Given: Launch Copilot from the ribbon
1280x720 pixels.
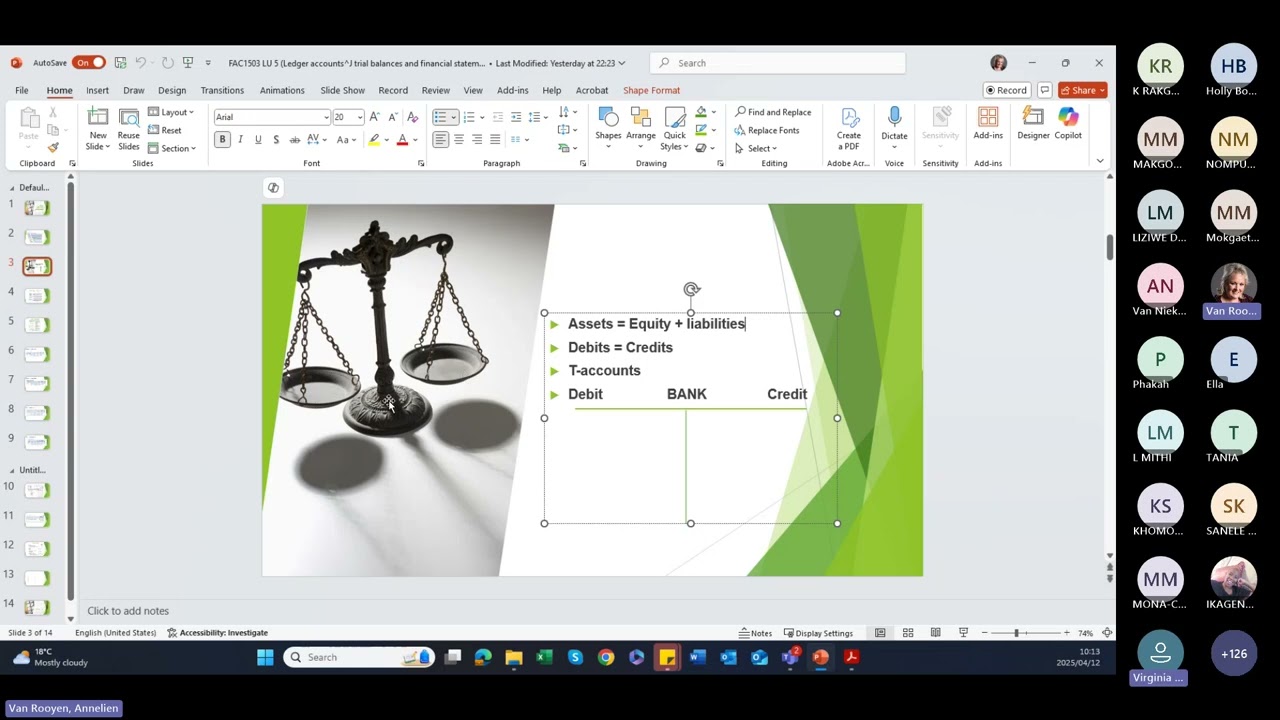Looking at the screenshot, I should pos(1068,124).
